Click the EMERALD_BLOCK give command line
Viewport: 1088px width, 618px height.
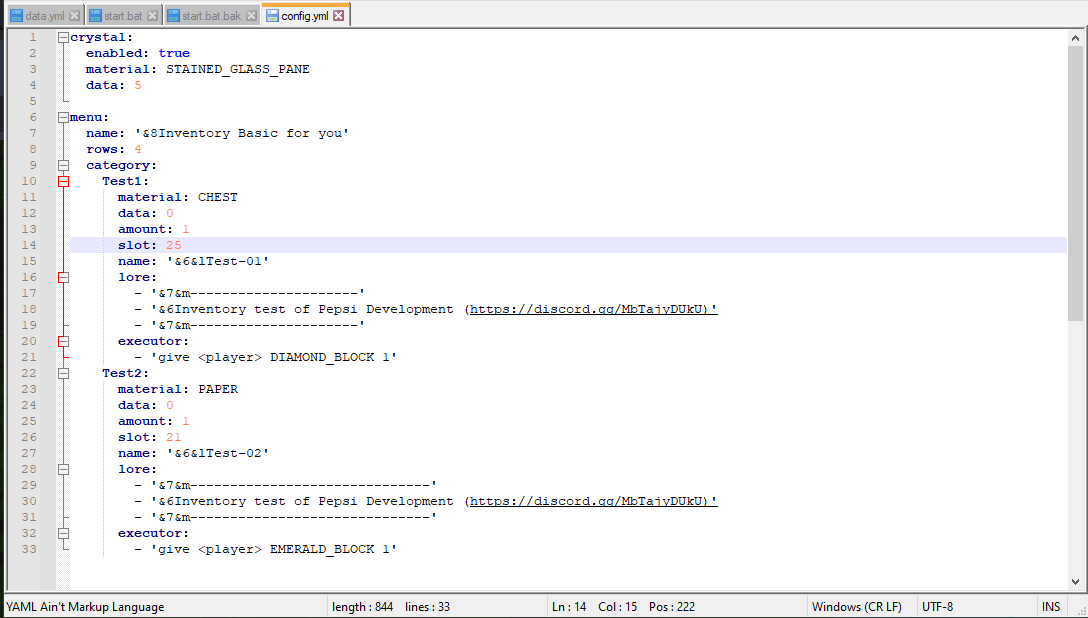coord(266,549)
